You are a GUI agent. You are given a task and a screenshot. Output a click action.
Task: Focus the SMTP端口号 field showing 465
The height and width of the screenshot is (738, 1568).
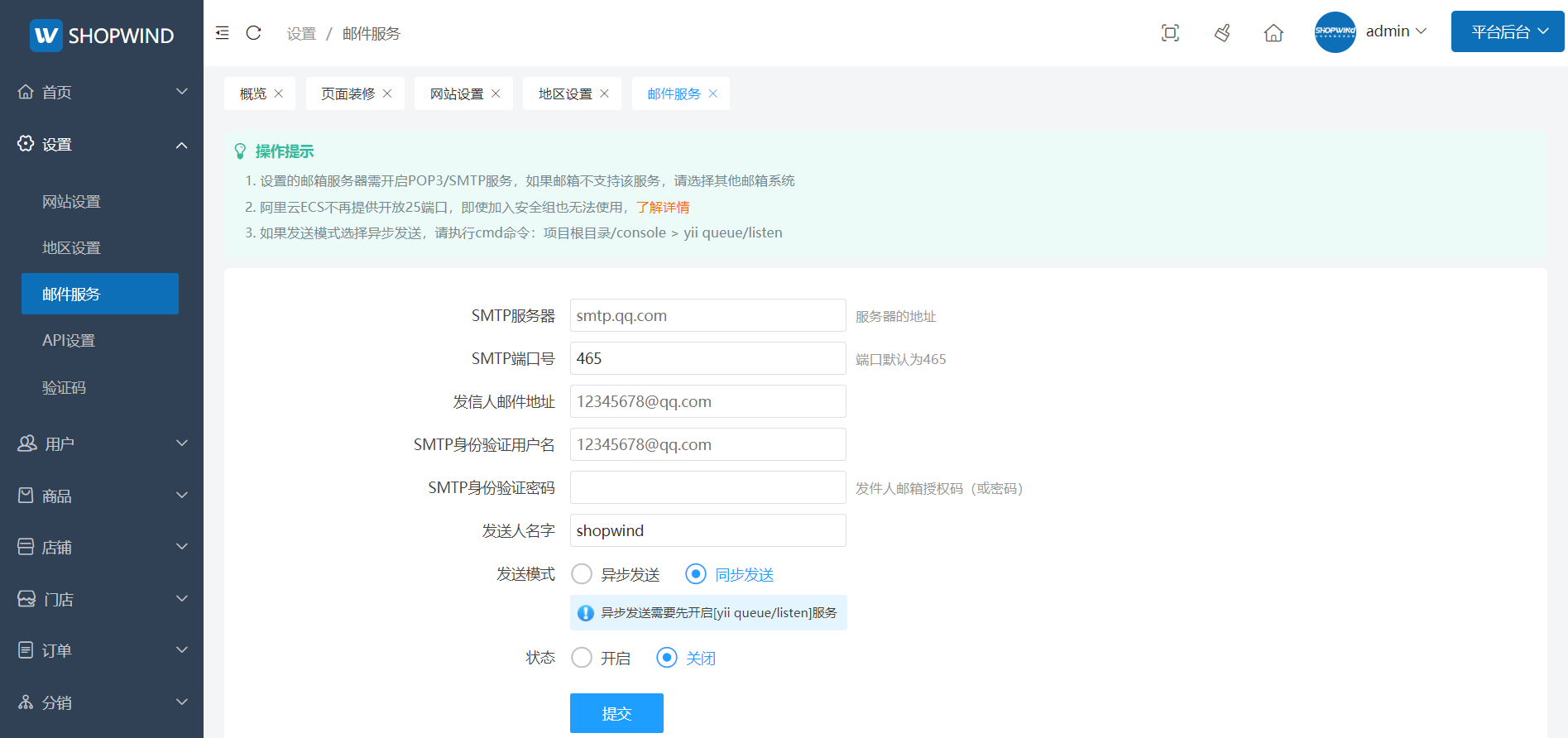pos(708,358)
